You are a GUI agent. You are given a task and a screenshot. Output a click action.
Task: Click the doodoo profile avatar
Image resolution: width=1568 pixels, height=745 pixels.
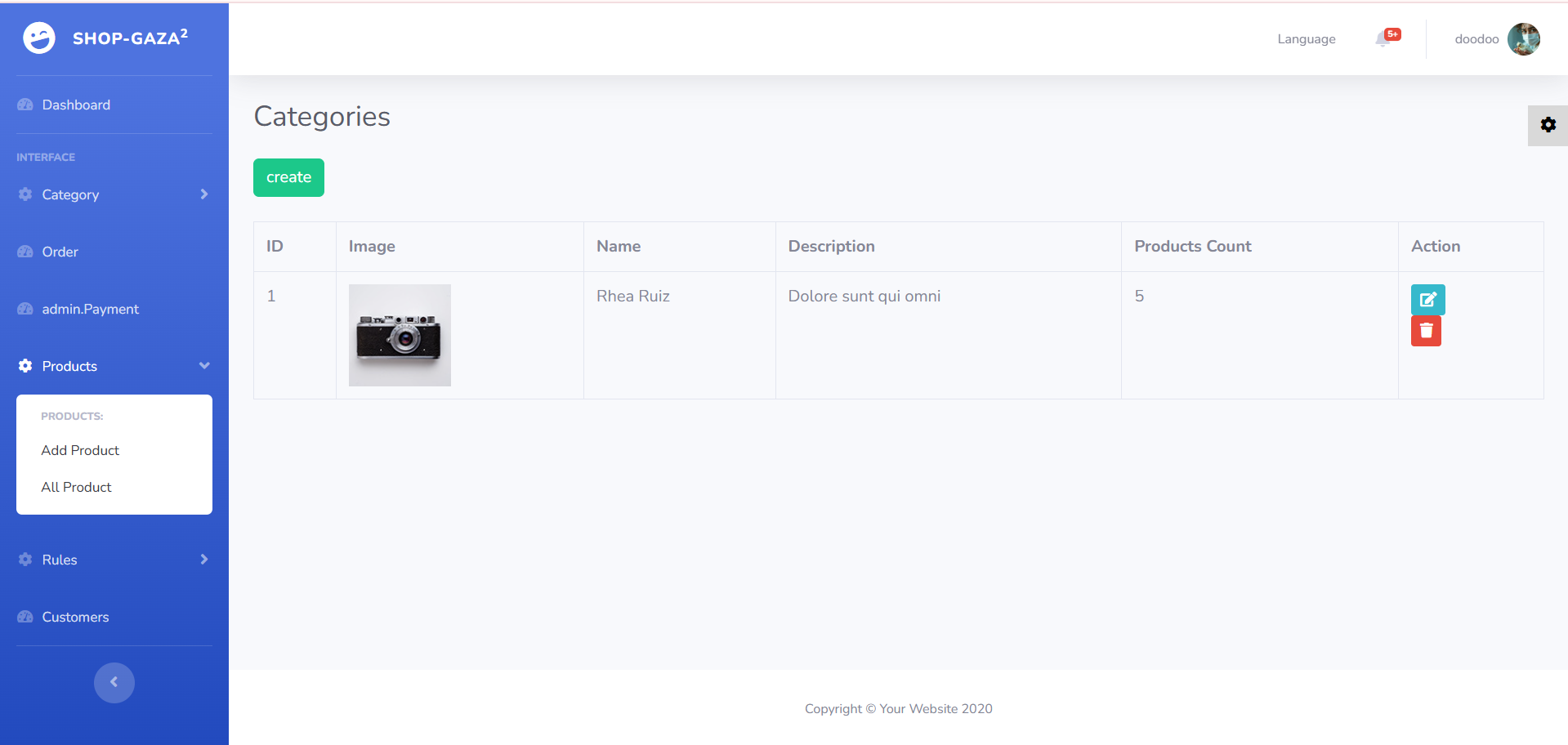point(1524,39)
